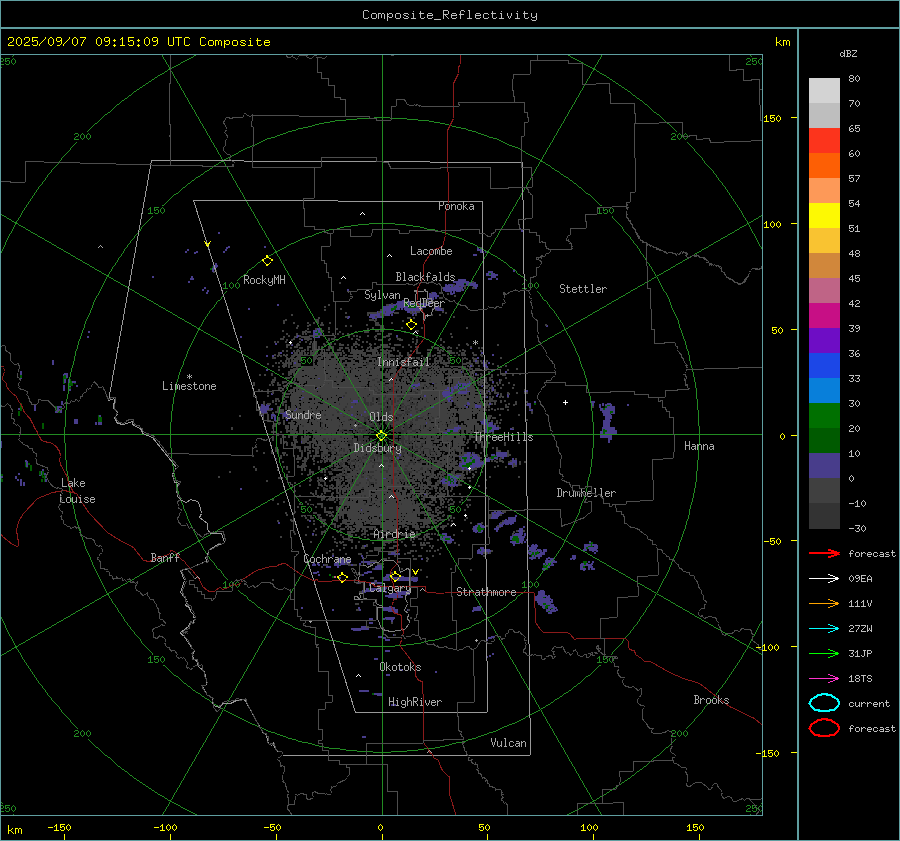Viewport: 900px width, 841px height.
Task: Click the Airdrie city label
Action: point(394,534)
